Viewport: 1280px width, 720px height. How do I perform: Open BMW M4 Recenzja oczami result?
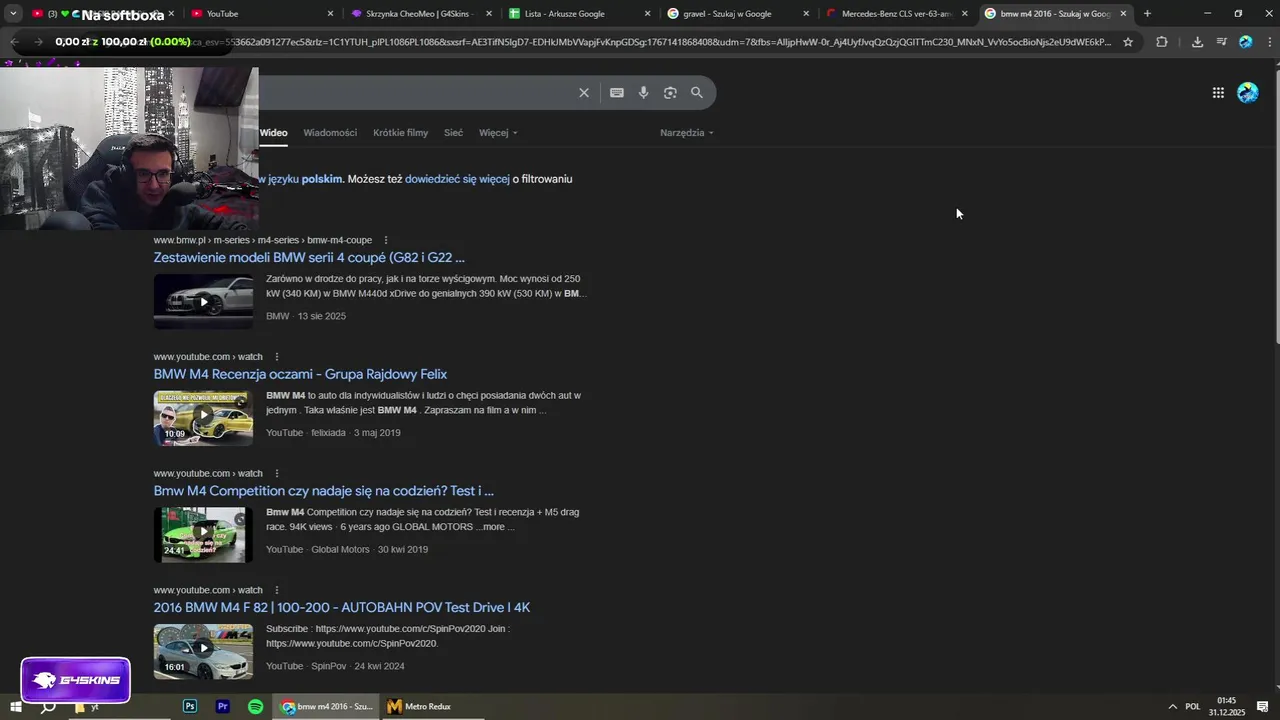click(300, 374)
